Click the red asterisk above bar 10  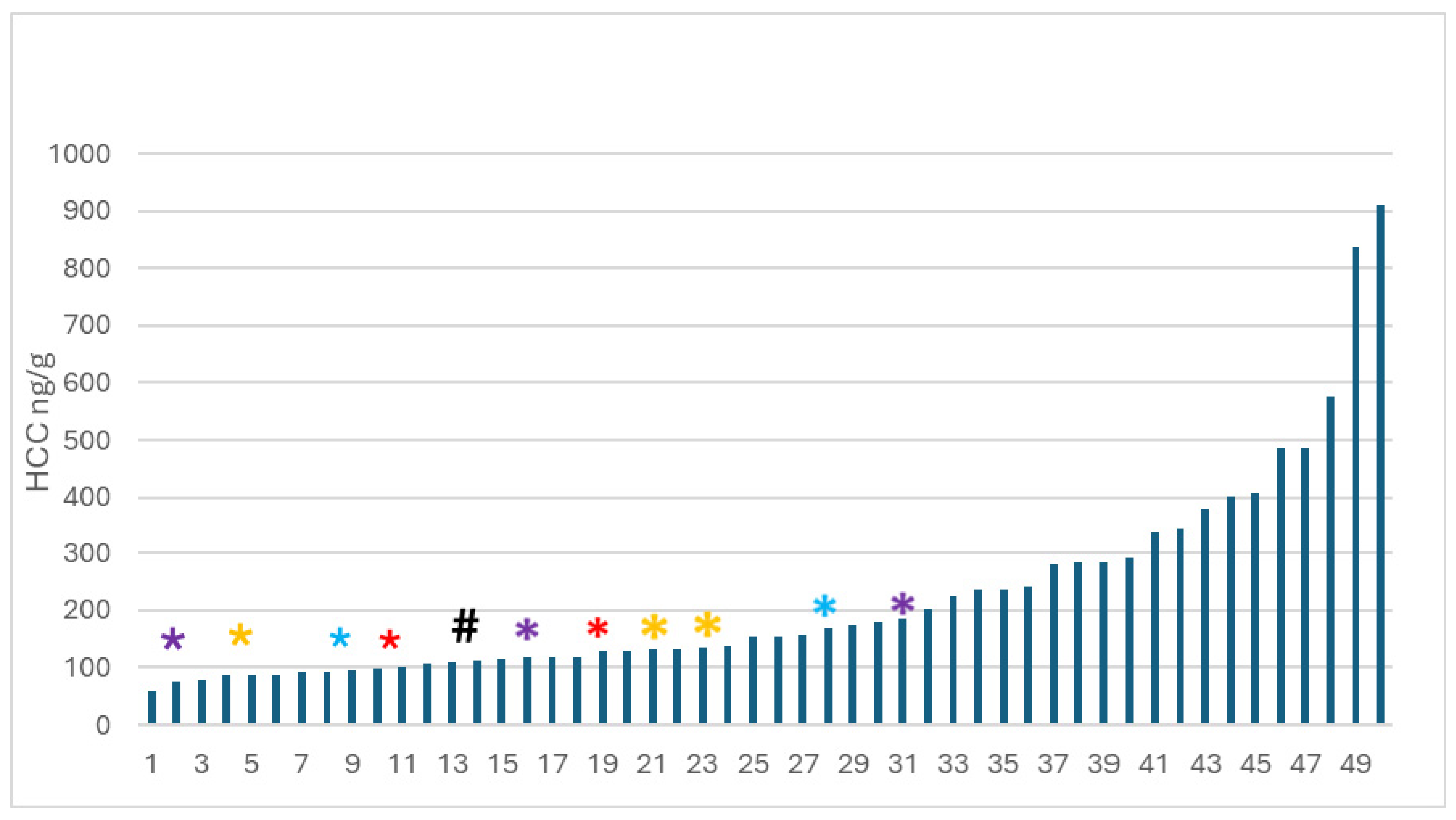[390, 640]
